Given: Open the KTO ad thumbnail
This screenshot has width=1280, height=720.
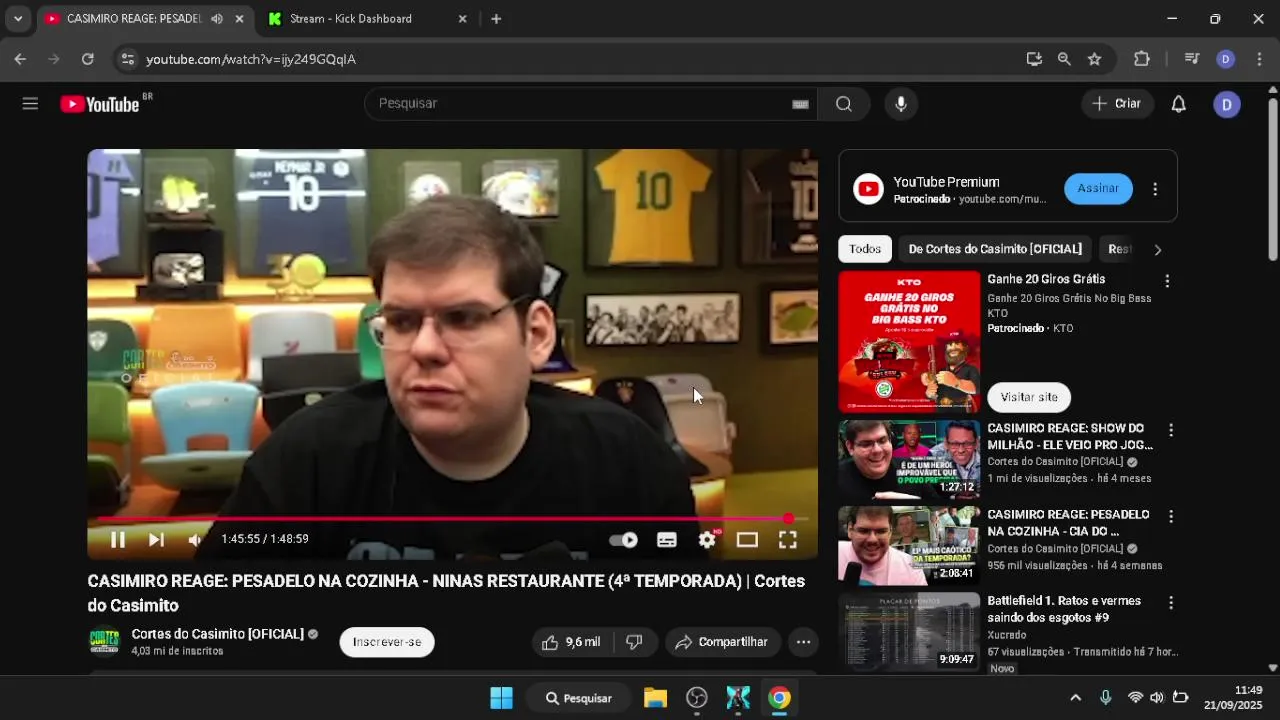Looking at the screenshot, I should 909,342.
